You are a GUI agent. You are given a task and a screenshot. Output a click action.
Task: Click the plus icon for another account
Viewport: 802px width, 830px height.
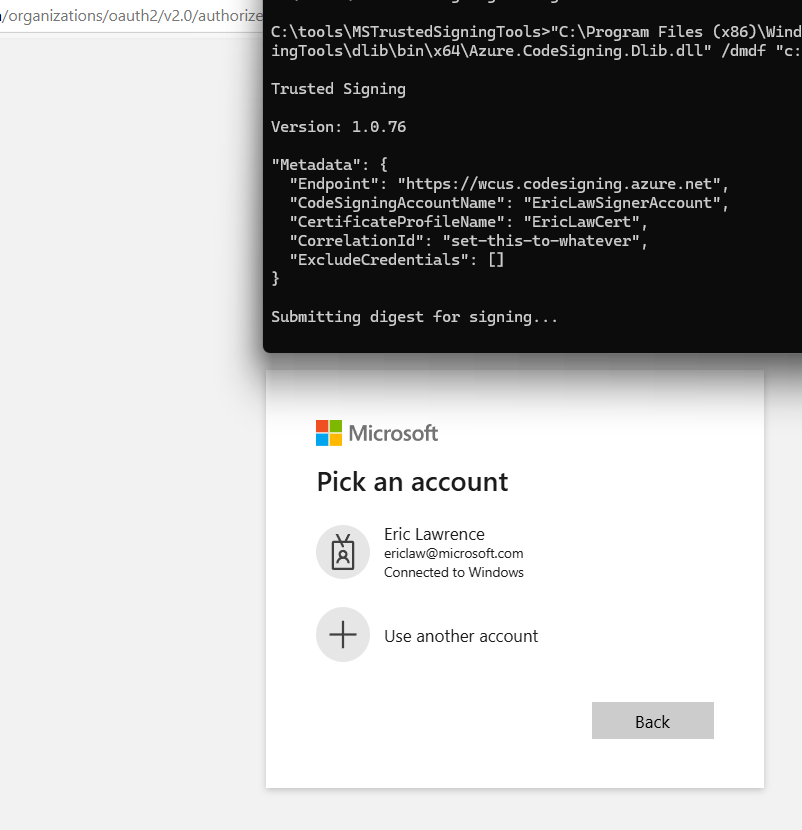coord(343,634)
